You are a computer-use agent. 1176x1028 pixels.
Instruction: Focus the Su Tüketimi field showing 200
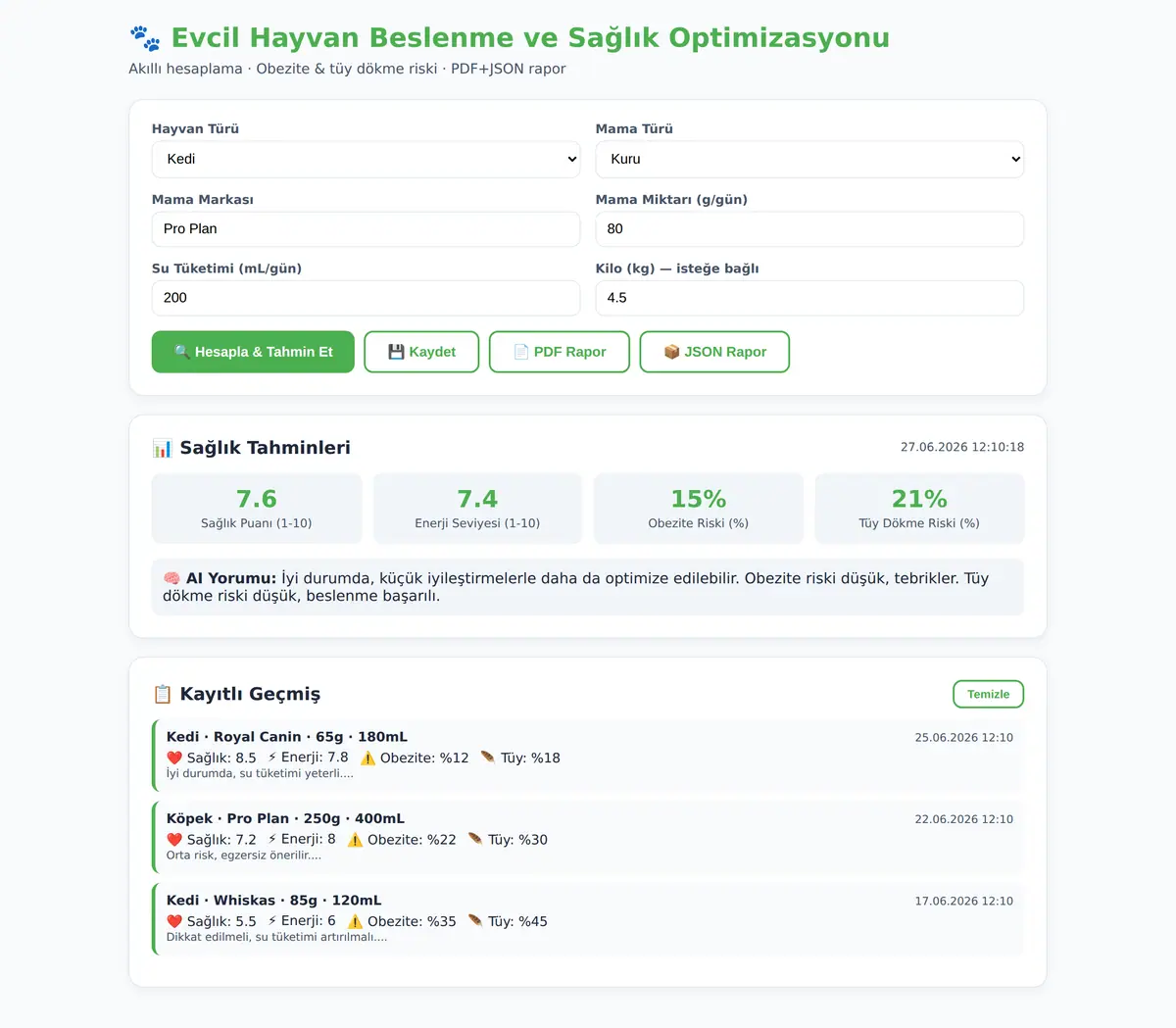click(366, 298)
